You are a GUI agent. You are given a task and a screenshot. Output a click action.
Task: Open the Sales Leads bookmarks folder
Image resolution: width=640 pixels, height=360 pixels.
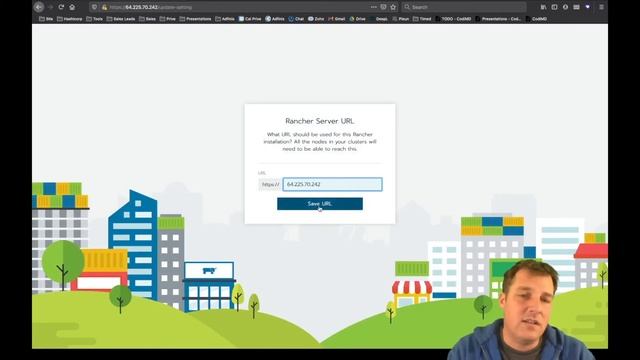click(121, 19)
